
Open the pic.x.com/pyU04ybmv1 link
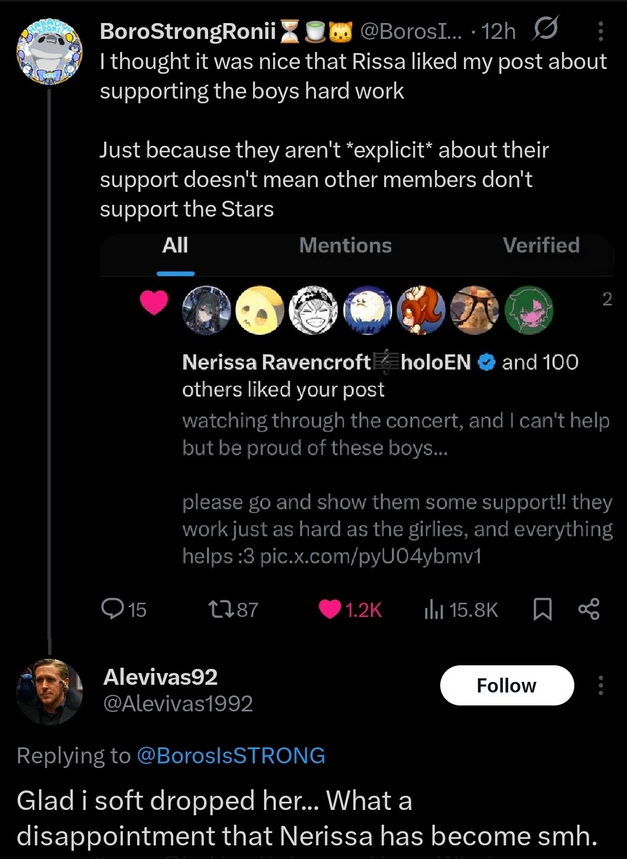371,556
